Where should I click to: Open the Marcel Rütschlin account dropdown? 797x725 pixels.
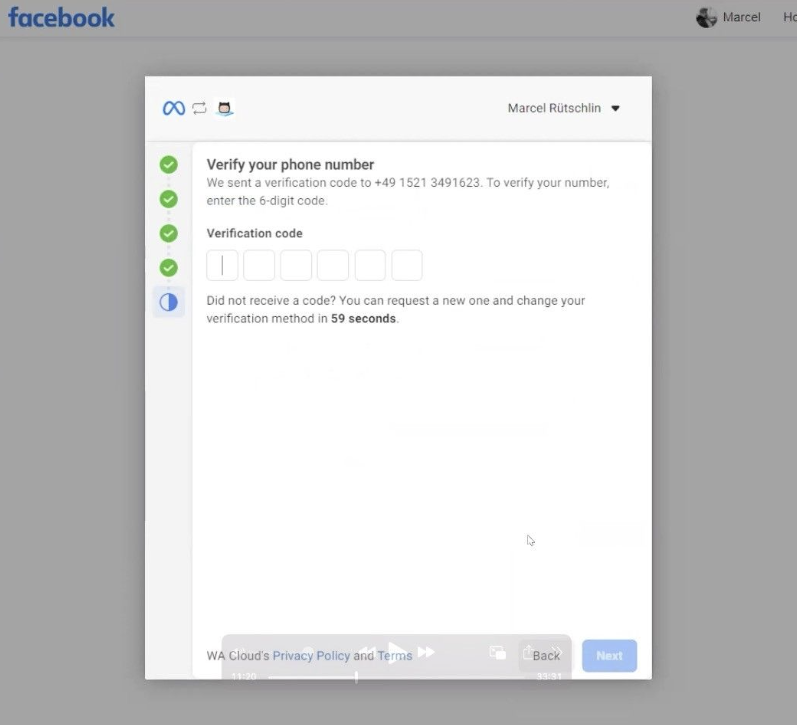click(x=564, y=108)
